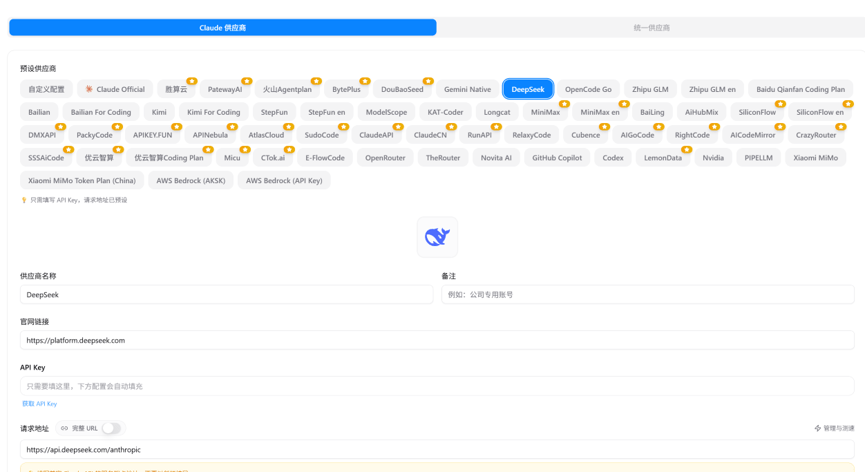Click the lightbulb hint icon
Screen dimensions: 865x472
pos(24,200)
